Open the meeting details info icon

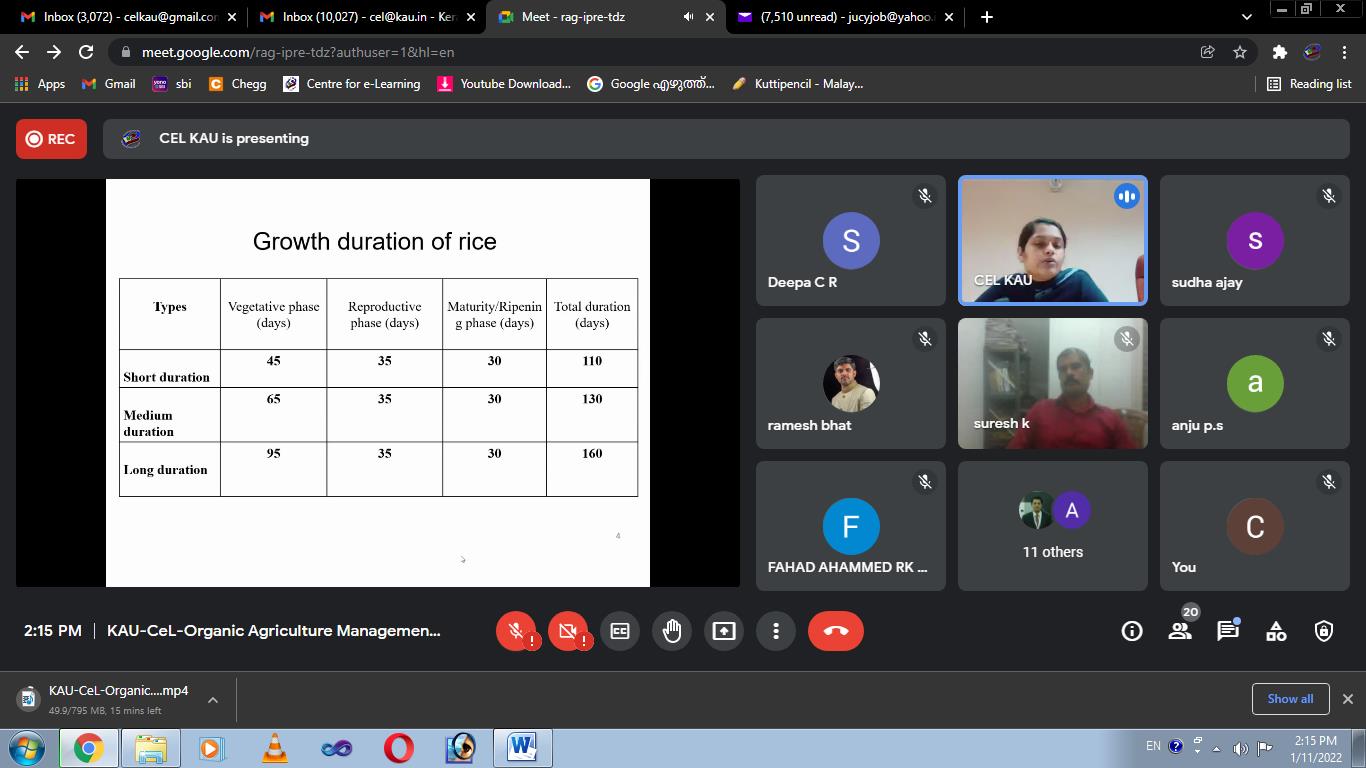tap(1132, 631)
